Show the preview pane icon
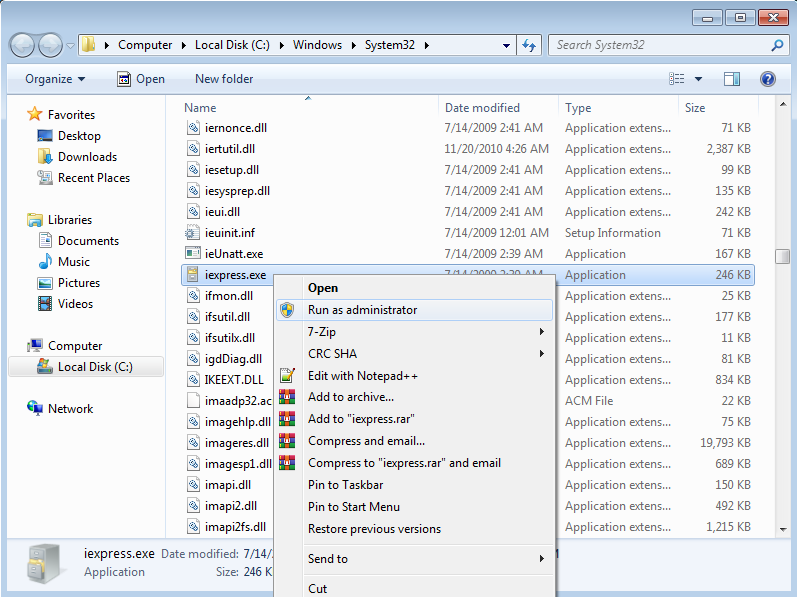The image size is (797, 597). tap(732, 79)
